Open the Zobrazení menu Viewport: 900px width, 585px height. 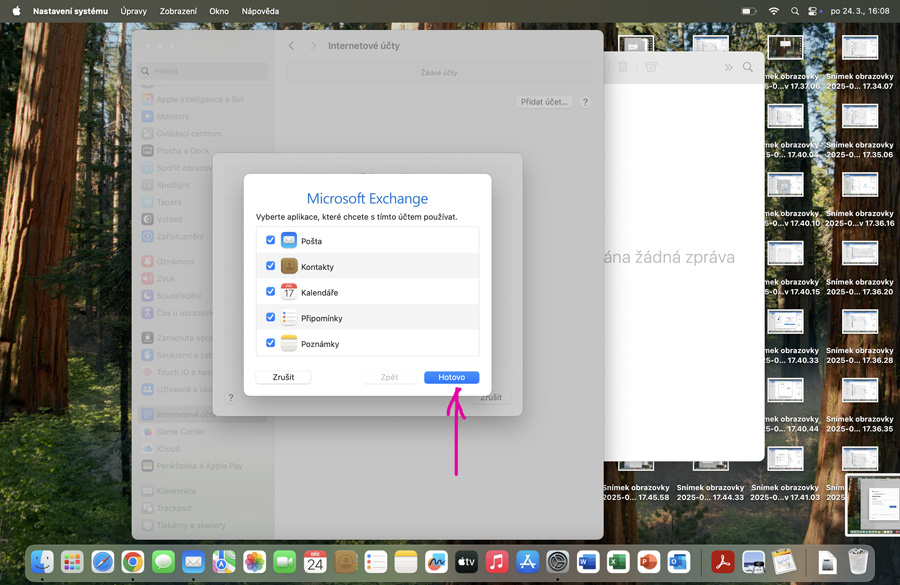(x=178, y=11)
